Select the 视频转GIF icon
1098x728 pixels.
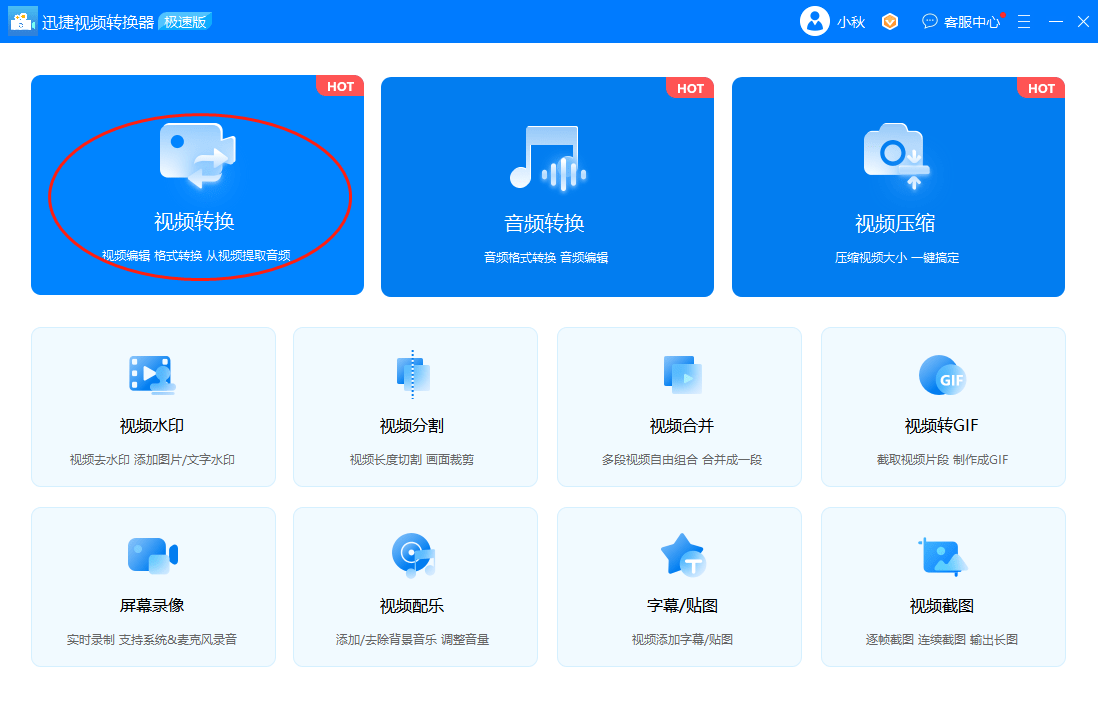pos(943,375)
